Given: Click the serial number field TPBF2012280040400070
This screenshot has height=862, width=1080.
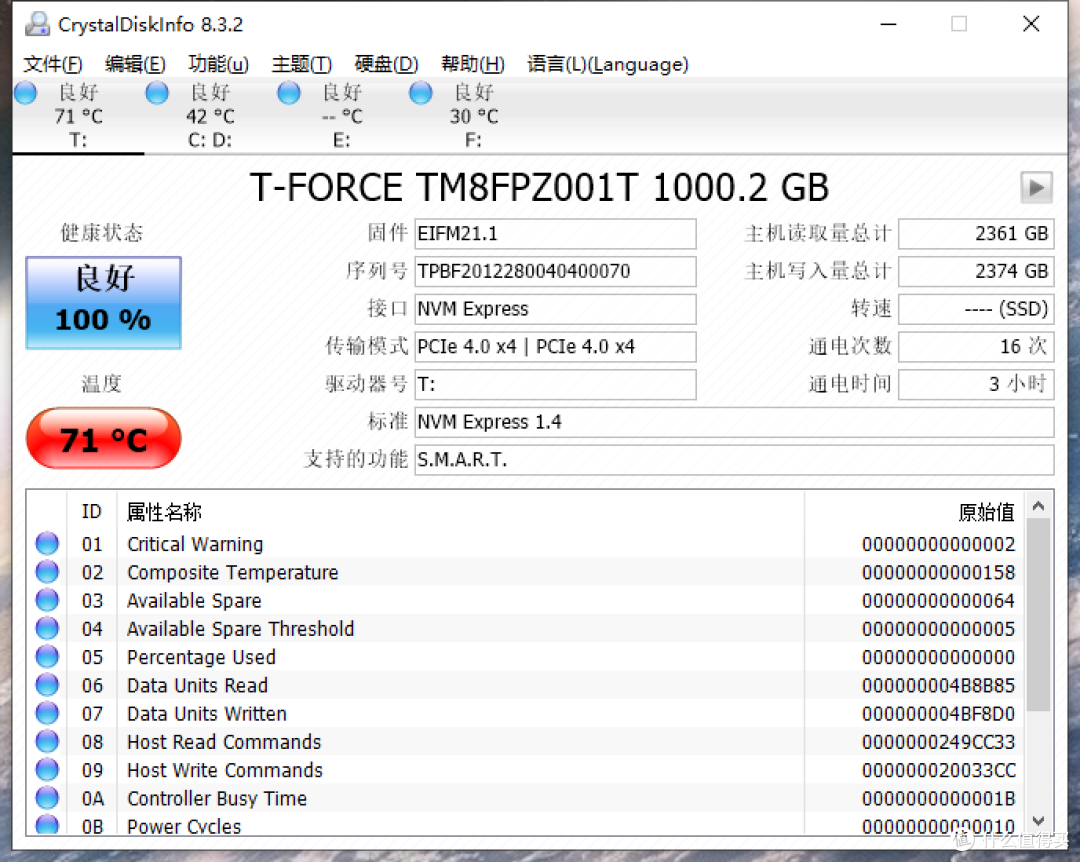Looking at the screenshot, I should click(555, 271).
